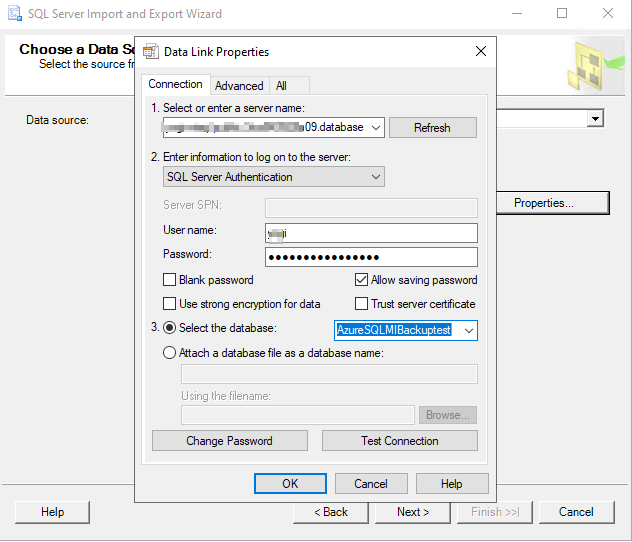Click the Using the filename field
This screenshot has width=632, height=542.
point(298,415)
